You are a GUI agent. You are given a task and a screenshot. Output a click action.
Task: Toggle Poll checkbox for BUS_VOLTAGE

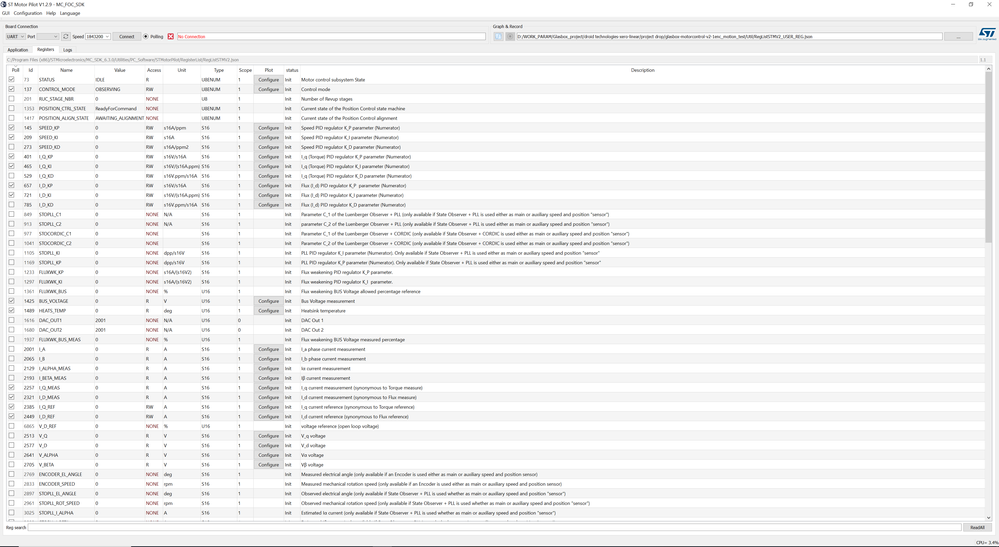pyautogui.click(x=11, y=301)
